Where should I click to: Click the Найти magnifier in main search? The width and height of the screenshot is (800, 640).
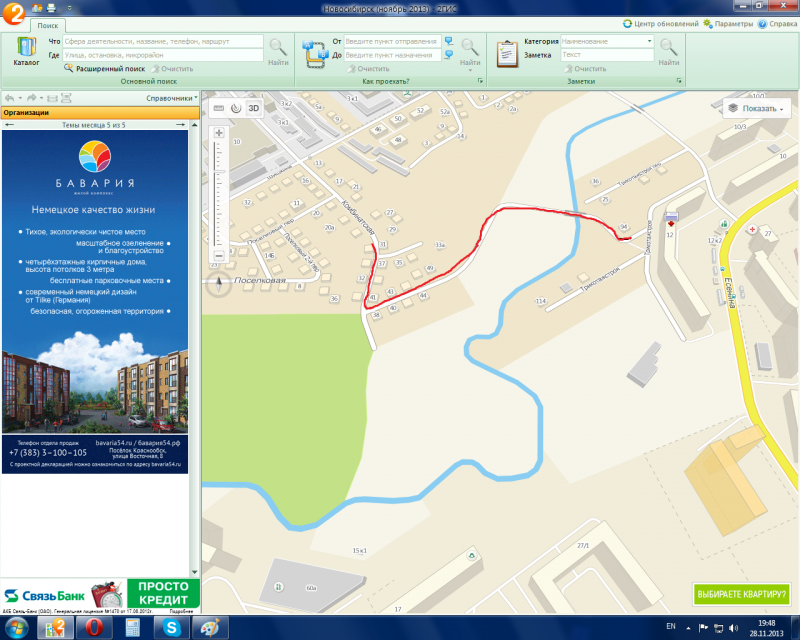tap(278, 49)
